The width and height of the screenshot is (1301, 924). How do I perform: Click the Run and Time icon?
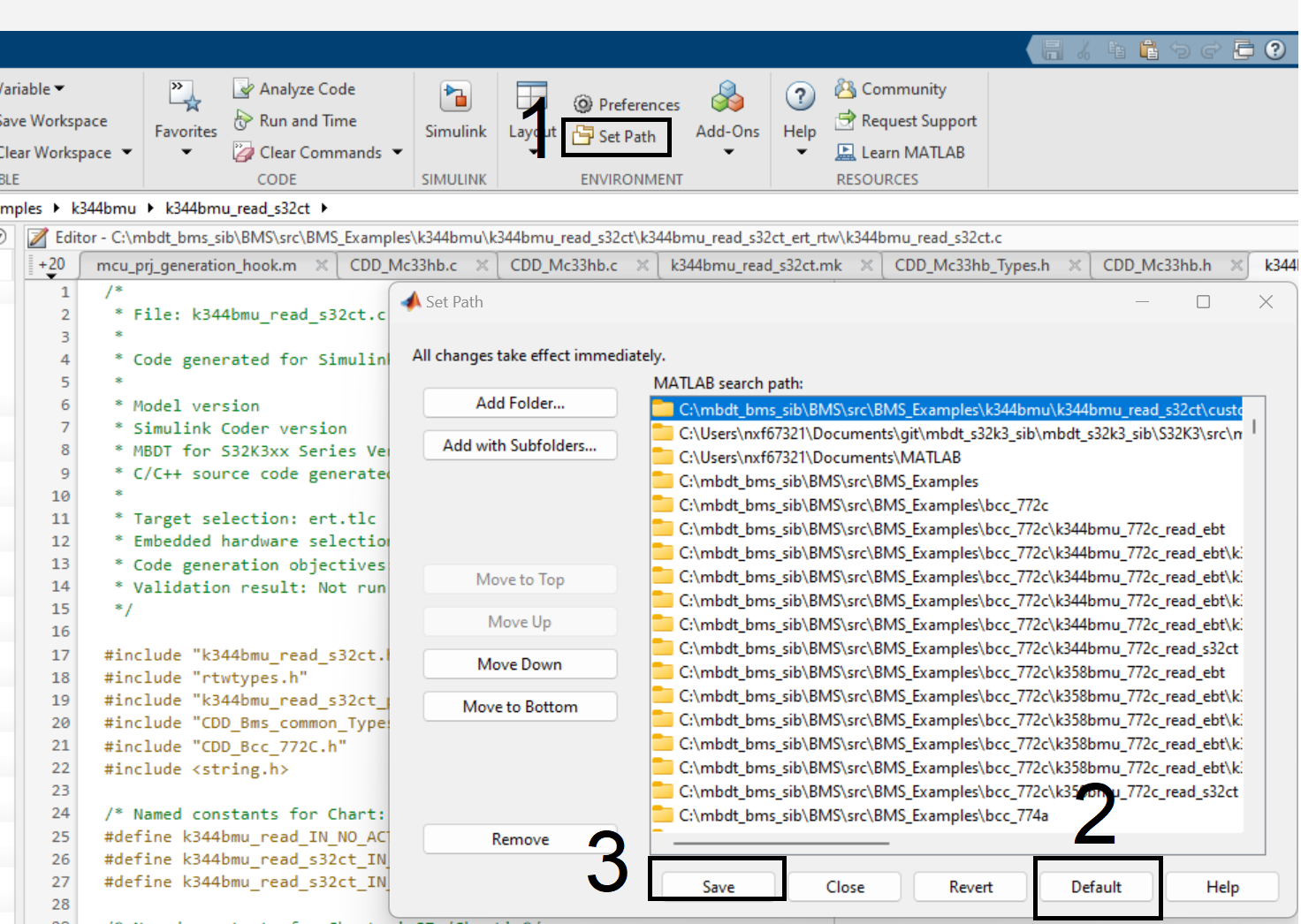tap(243, 120)
